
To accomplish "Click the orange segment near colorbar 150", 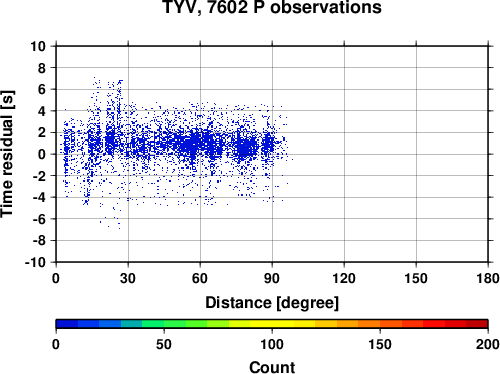I will click(380, 324).
